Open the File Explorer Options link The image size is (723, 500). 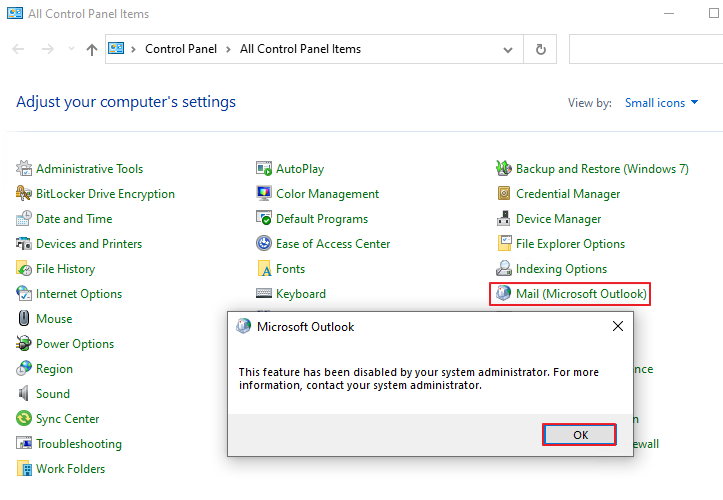coord(570,244)
